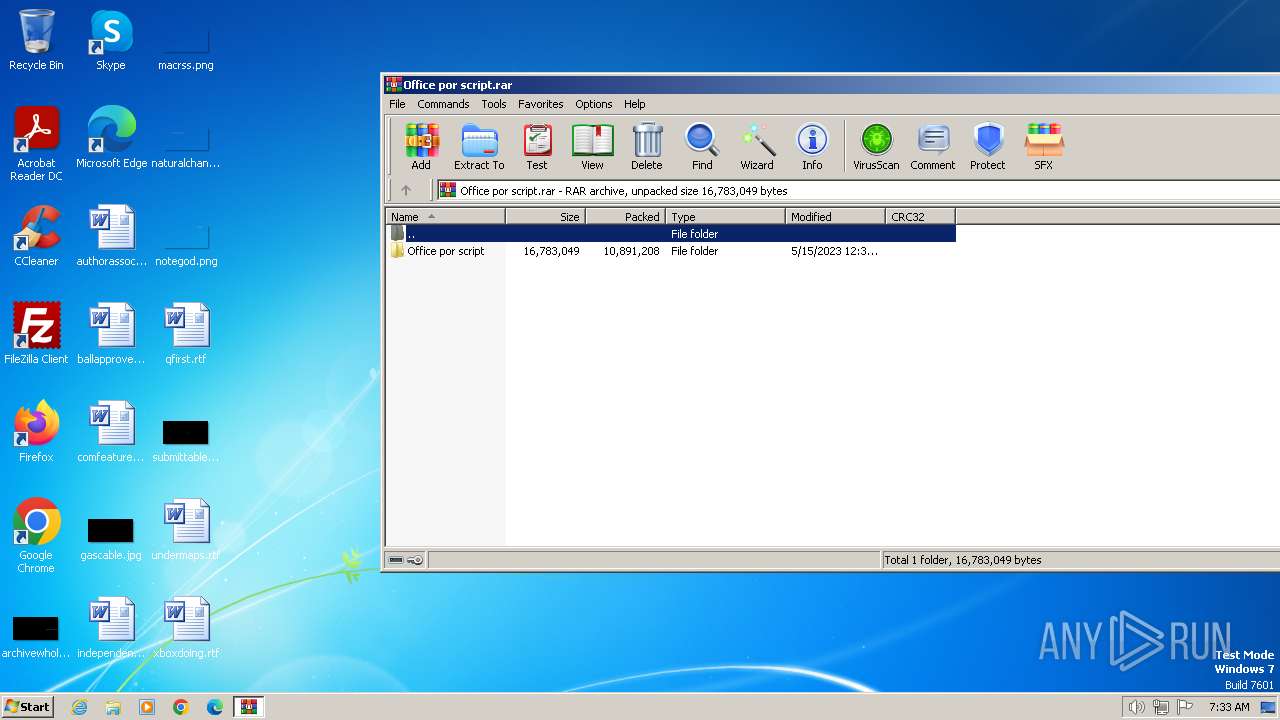Click the drive icon in status bar
Screen dimensions: 1280x720
(x=396, y=560)
